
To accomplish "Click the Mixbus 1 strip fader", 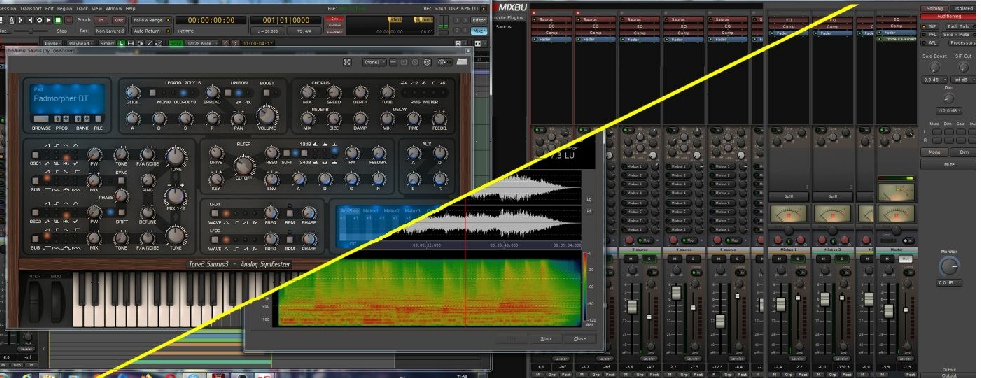I will click(x=781, y=304).
